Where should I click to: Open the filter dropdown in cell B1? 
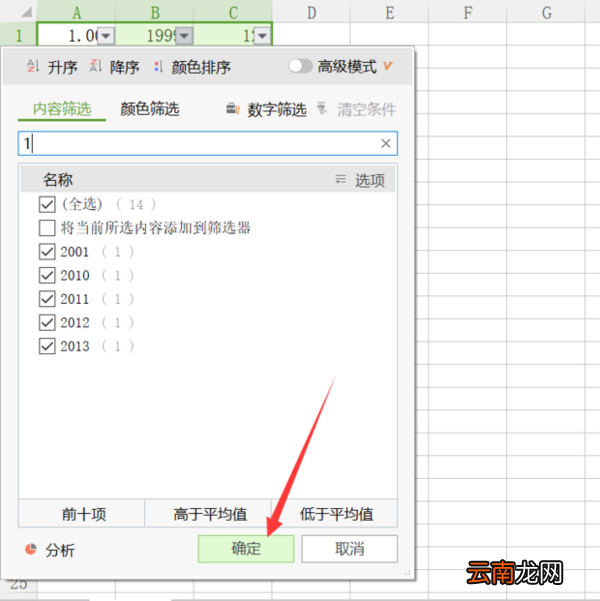pos(184,36)
